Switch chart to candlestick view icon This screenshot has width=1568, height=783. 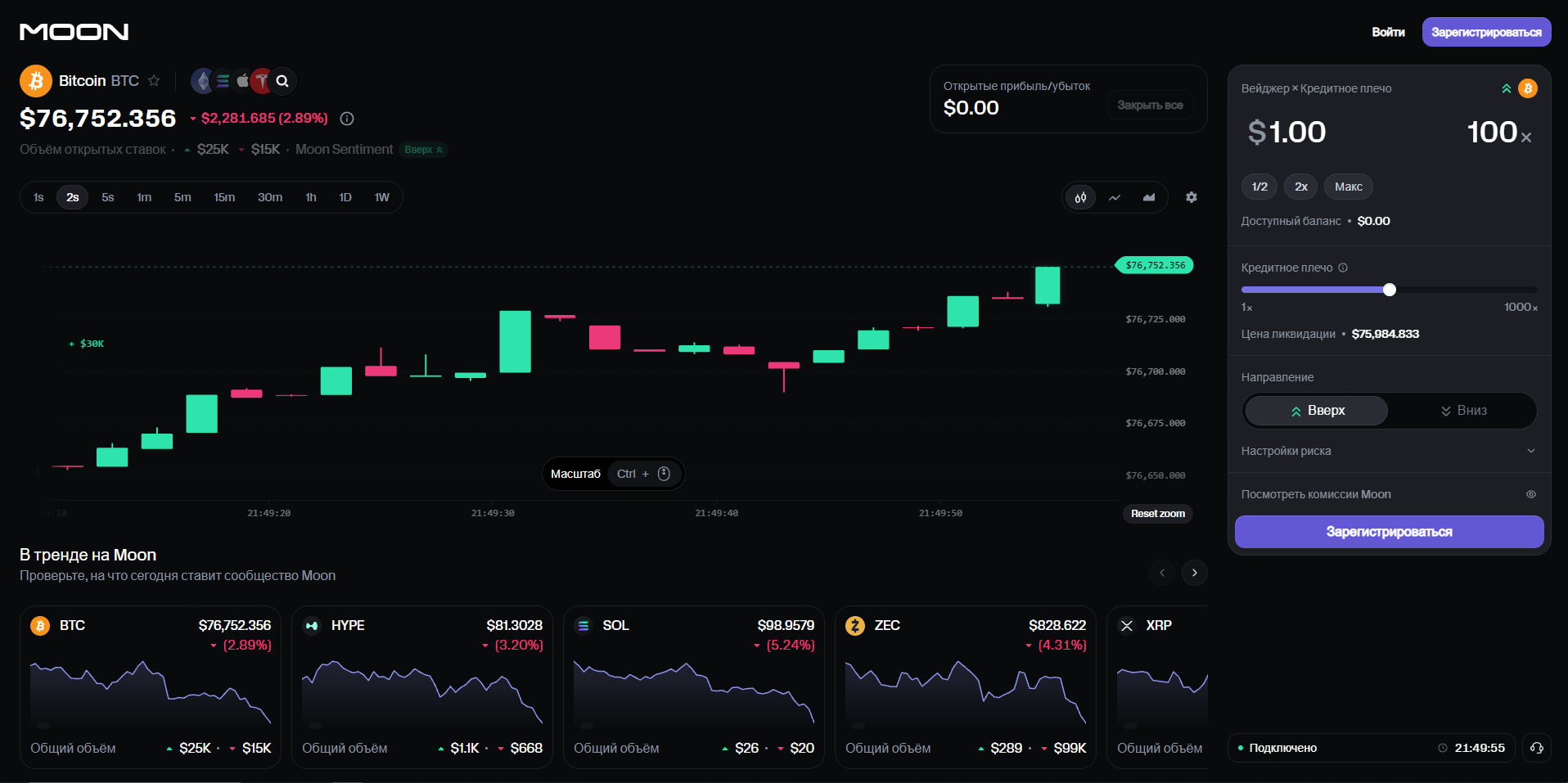[x=1080, y=197]
